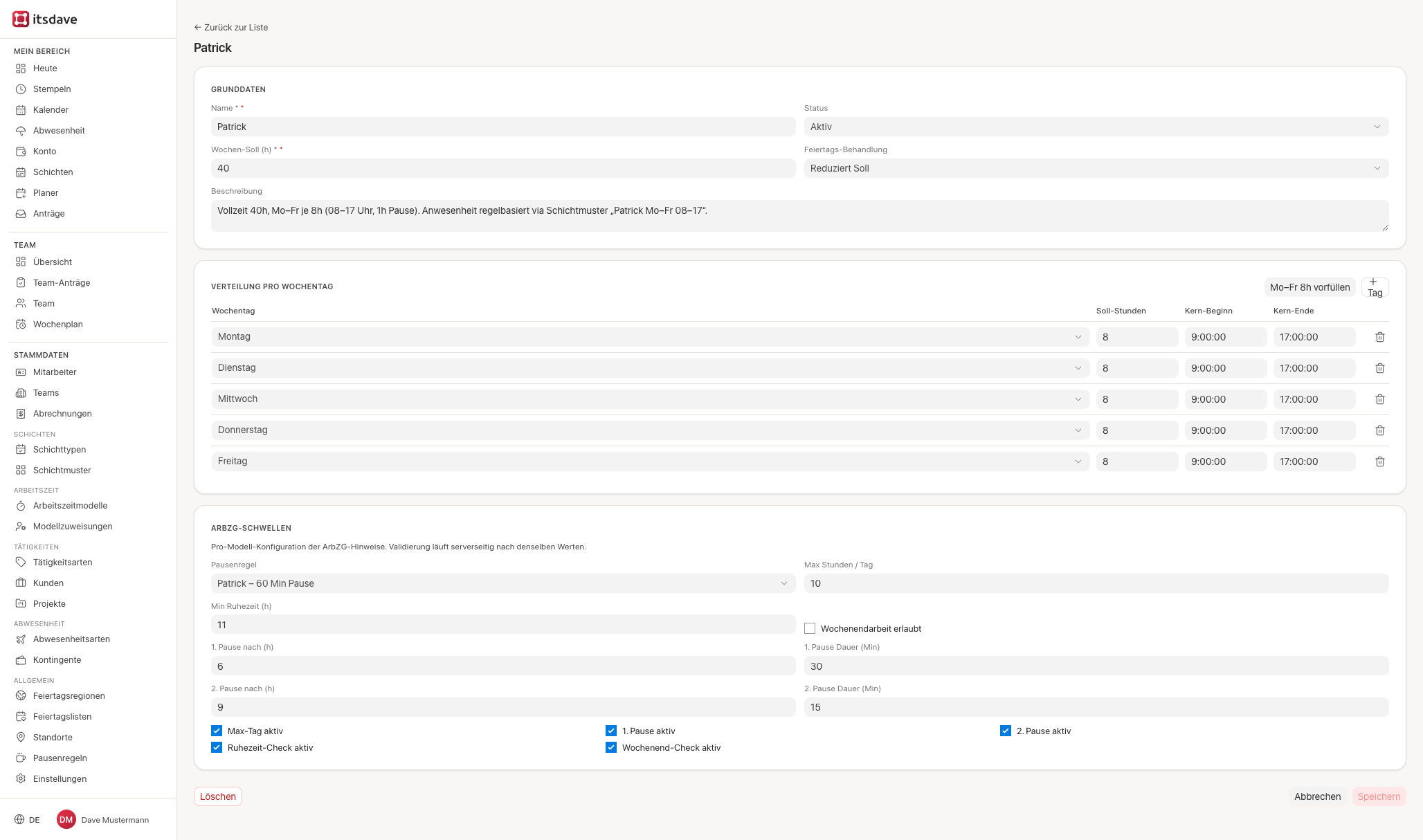Click the Einstellungen gear icon

(21, 779)
